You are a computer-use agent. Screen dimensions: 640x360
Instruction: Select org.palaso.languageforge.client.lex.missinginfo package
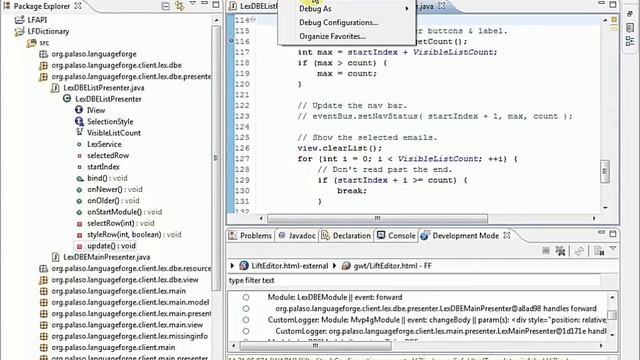[x=129, y=336]
